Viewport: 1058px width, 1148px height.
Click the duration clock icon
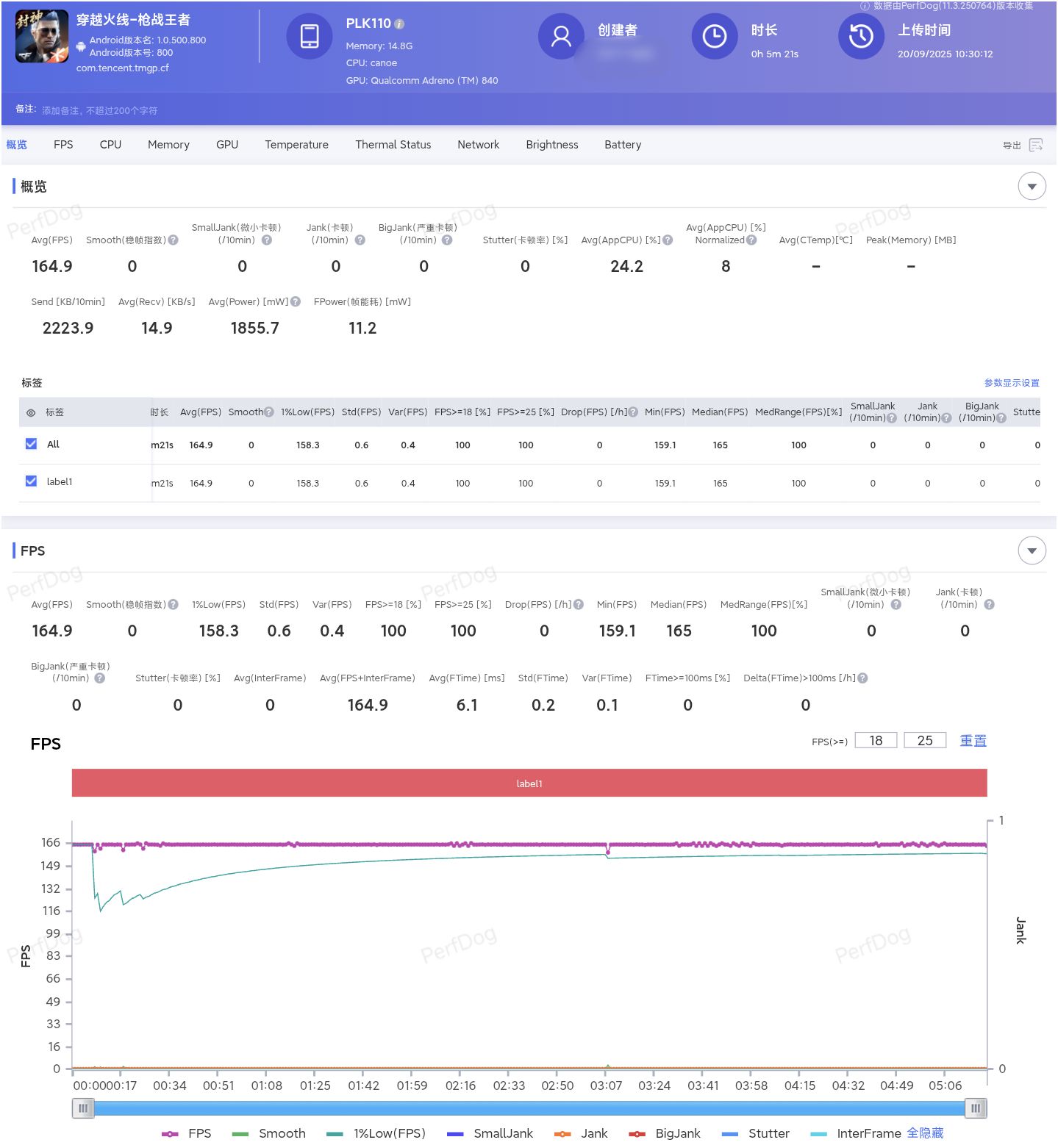(x=714, y=36)
